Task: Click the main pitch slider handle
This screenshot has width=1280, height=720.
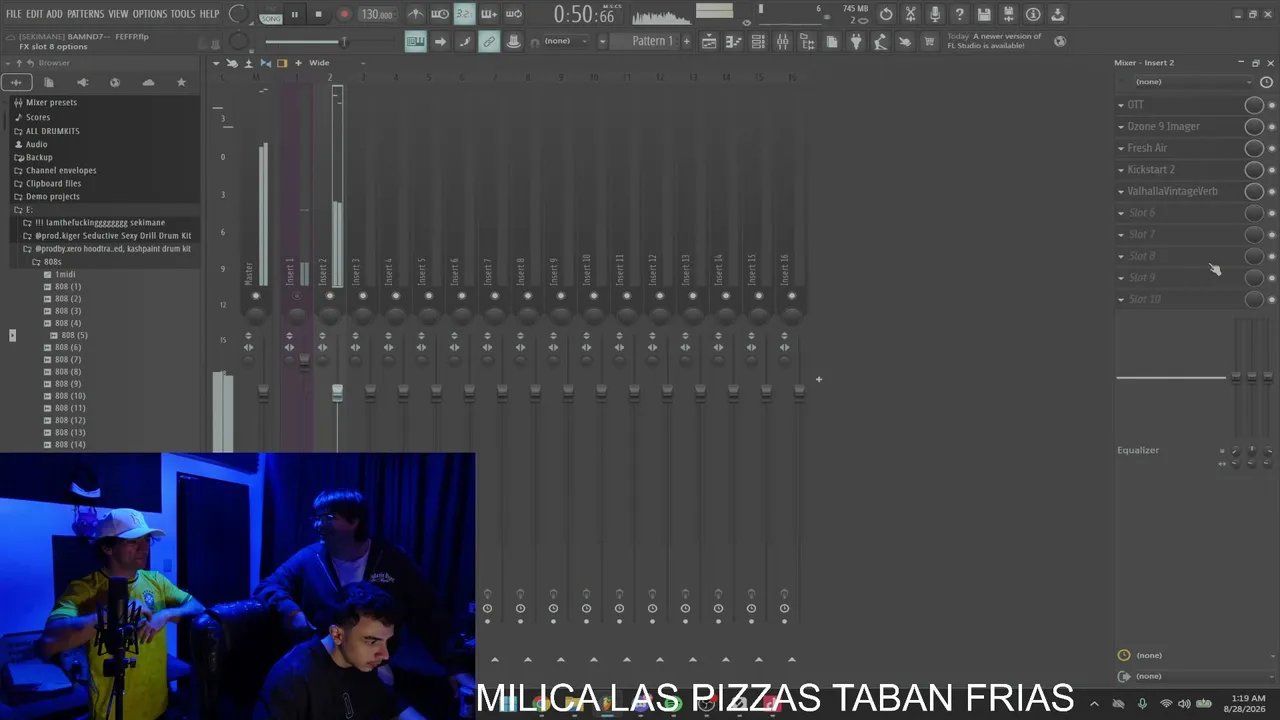Action: 343,41
